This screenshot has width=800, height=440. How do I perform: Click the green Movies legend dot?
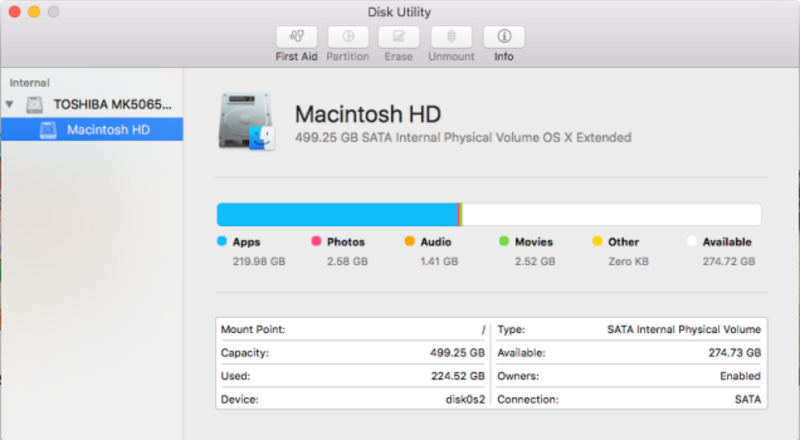pyautogui.click(x=504, y=241)
